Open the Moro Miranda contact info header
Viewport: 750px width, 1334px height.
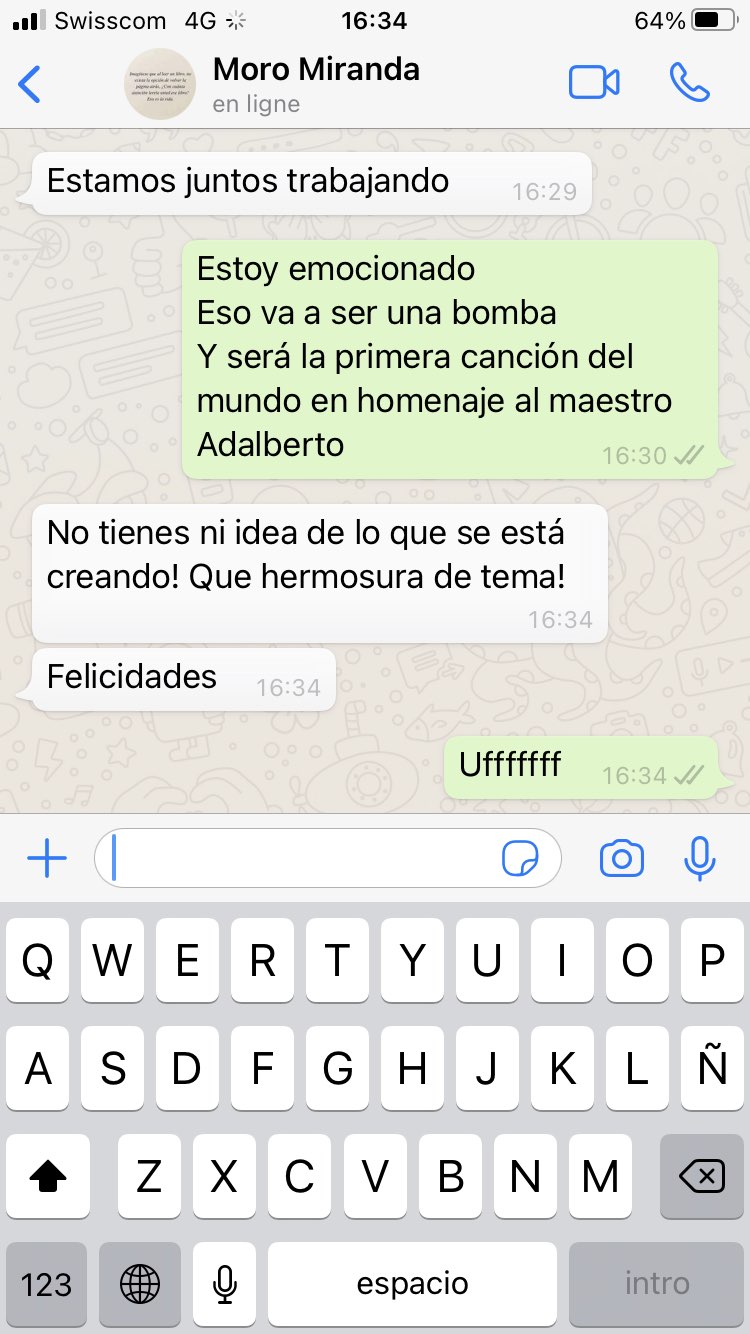point(316,84)
